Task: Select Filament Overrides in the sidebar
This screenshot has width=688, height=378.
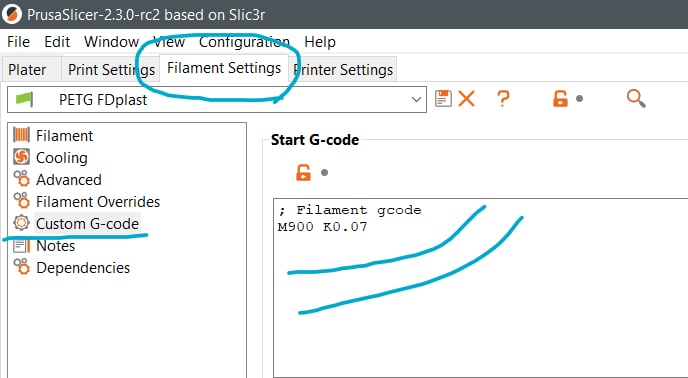Action: tap(98, 202)
